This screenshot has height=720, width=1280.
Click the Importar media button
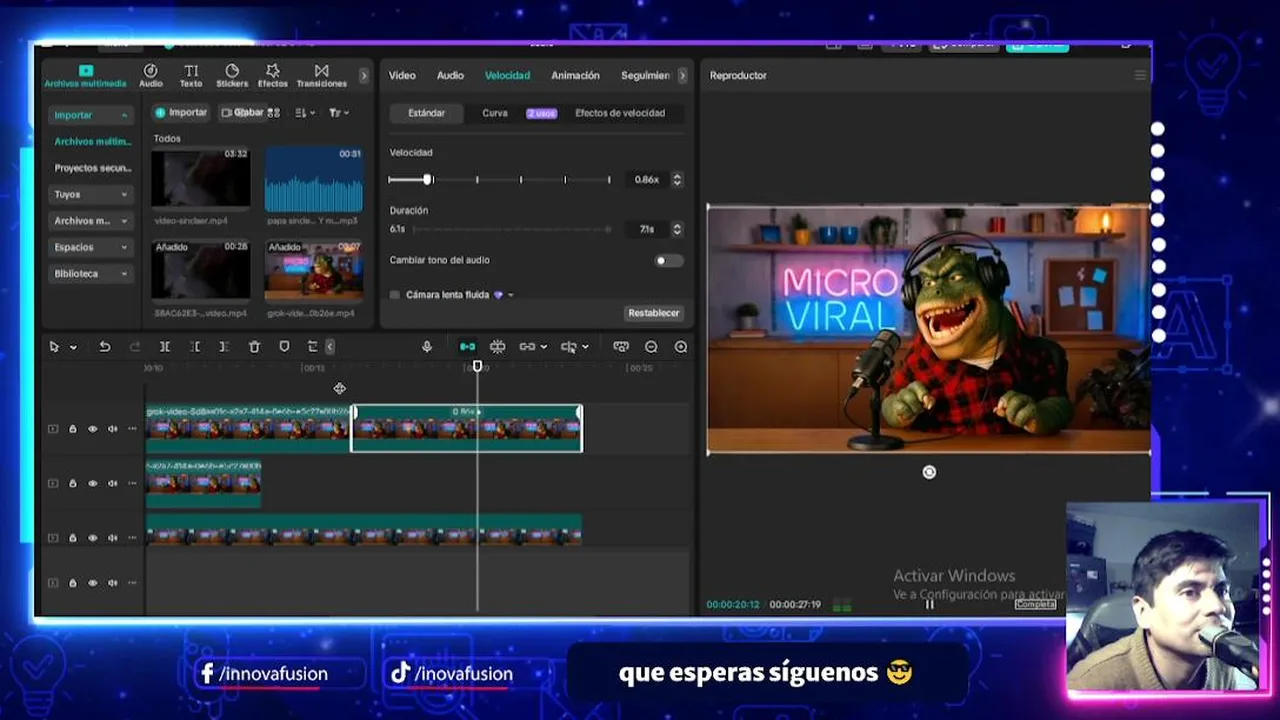pyautogui.click(x=181, y=113)
